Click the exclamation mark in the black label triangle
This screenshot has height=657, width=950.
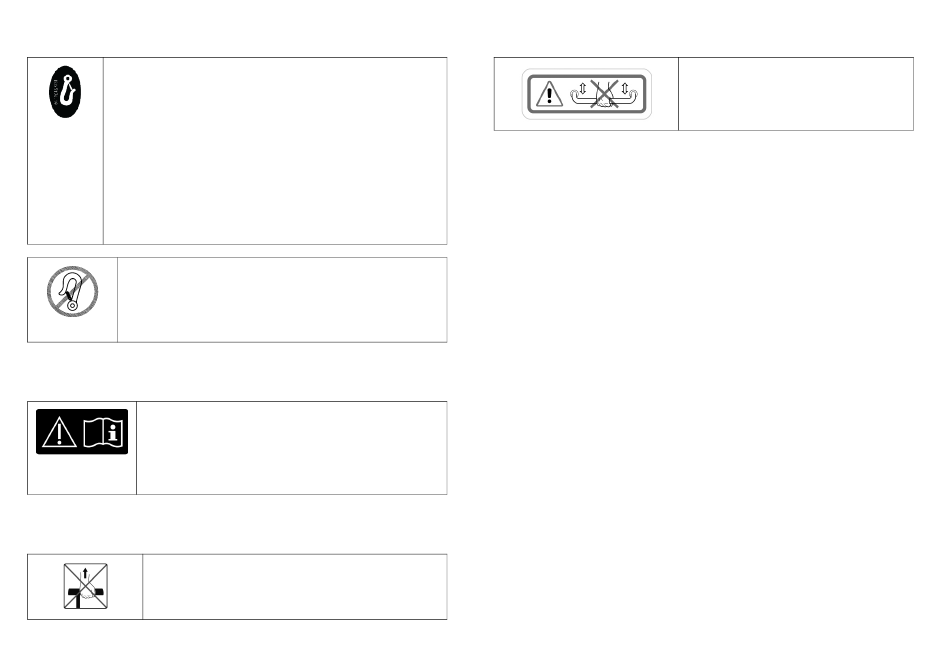click(x=59, y=435)
